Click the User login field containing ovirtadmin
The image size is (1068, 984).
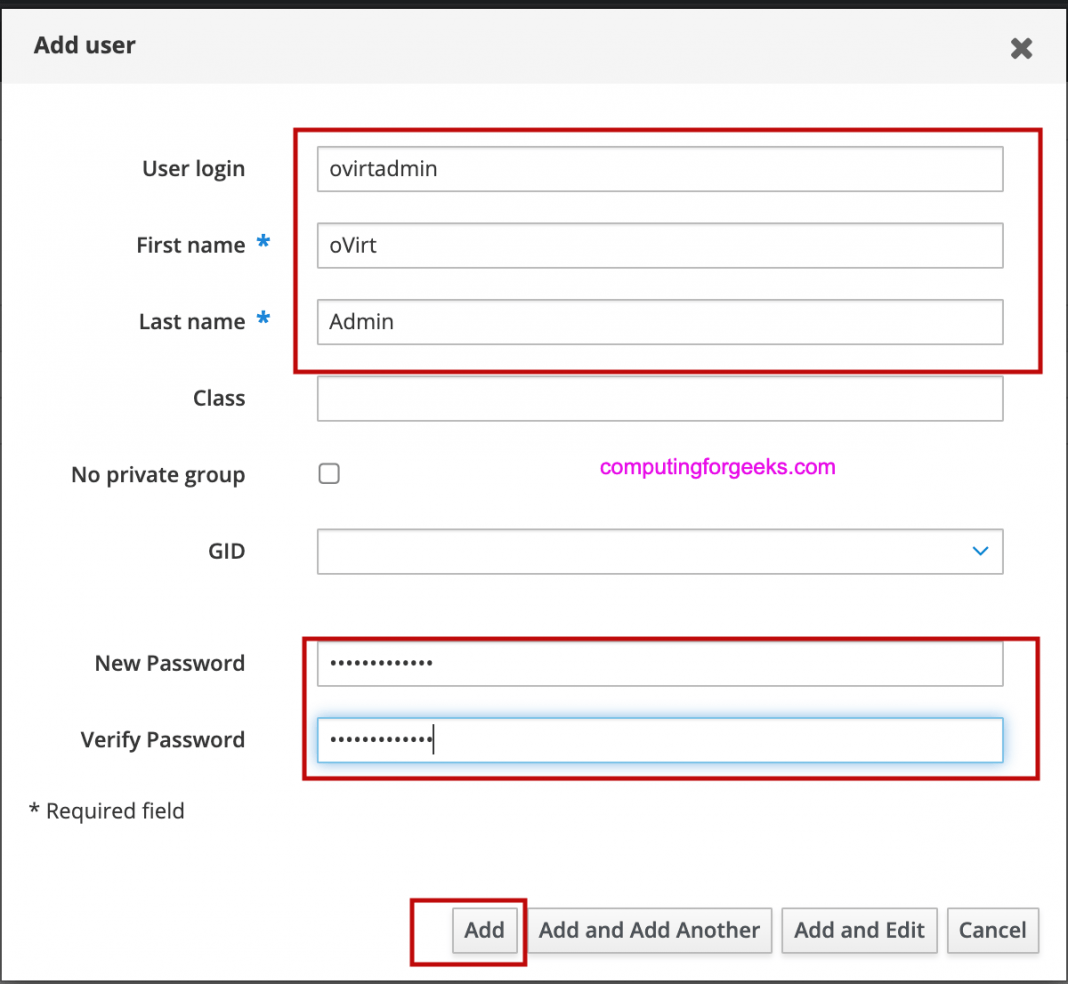pyautogui.click(x=660, y=169)
